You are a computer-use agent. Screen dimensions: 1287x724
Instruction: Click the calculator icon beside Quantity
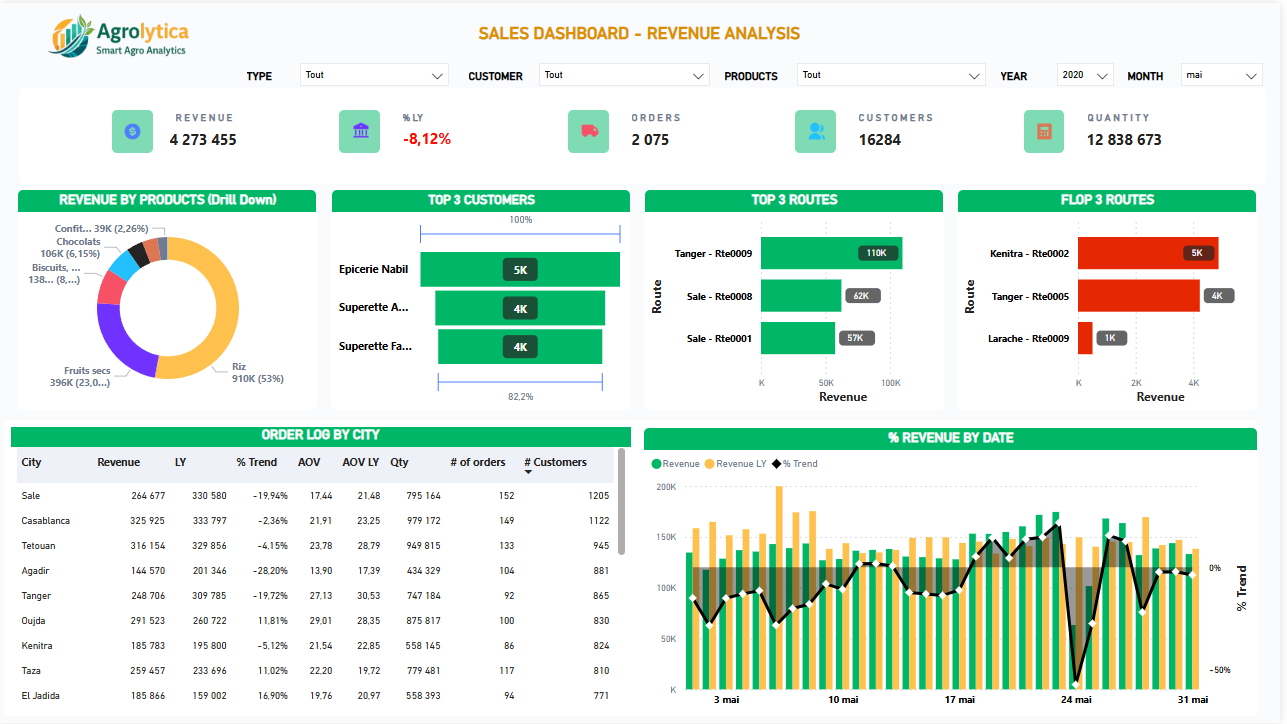[x=1043, y=131]
